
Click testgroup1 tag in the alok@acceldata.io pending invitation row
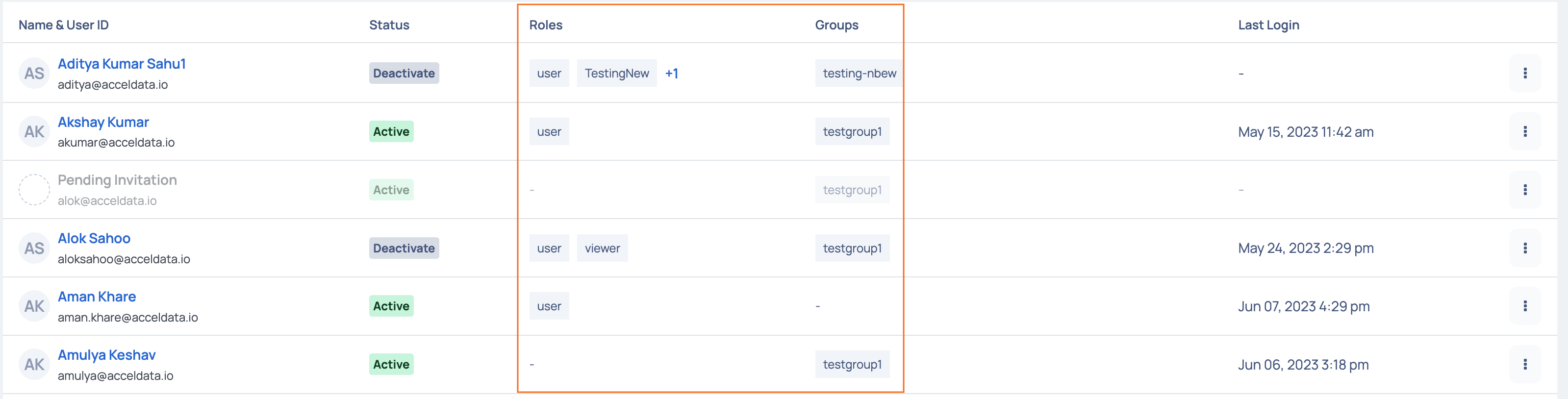tap(852, 190)
